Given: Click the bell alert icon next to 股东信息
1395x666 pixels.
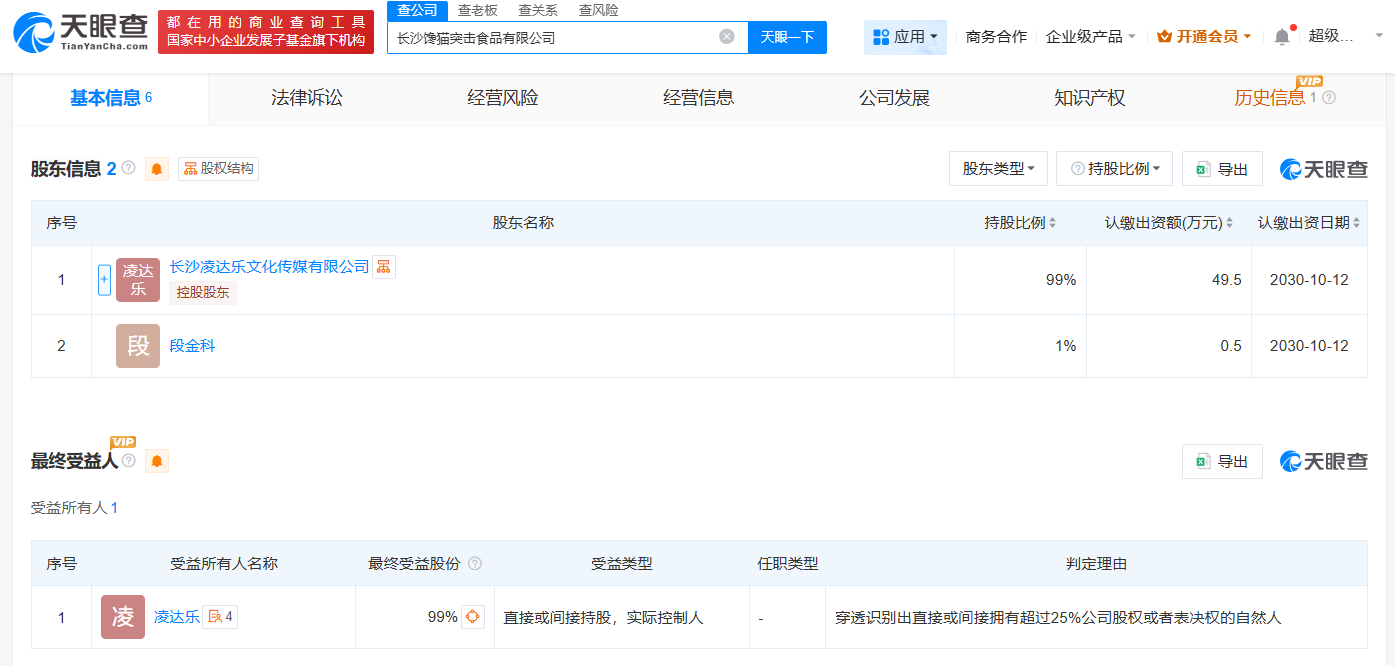Looking at the screenshot, I should click(156, 168).
